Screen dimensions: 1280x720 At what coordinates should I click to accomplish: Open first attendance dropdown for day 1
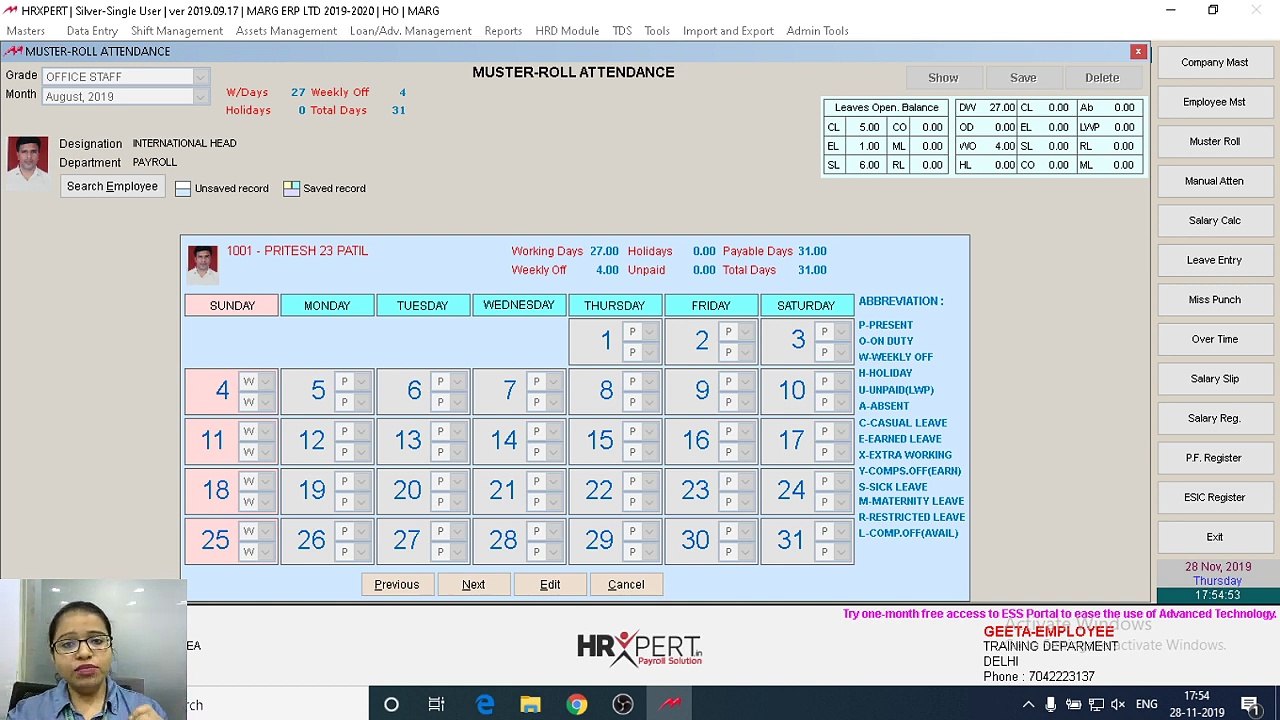coord(650,332)
